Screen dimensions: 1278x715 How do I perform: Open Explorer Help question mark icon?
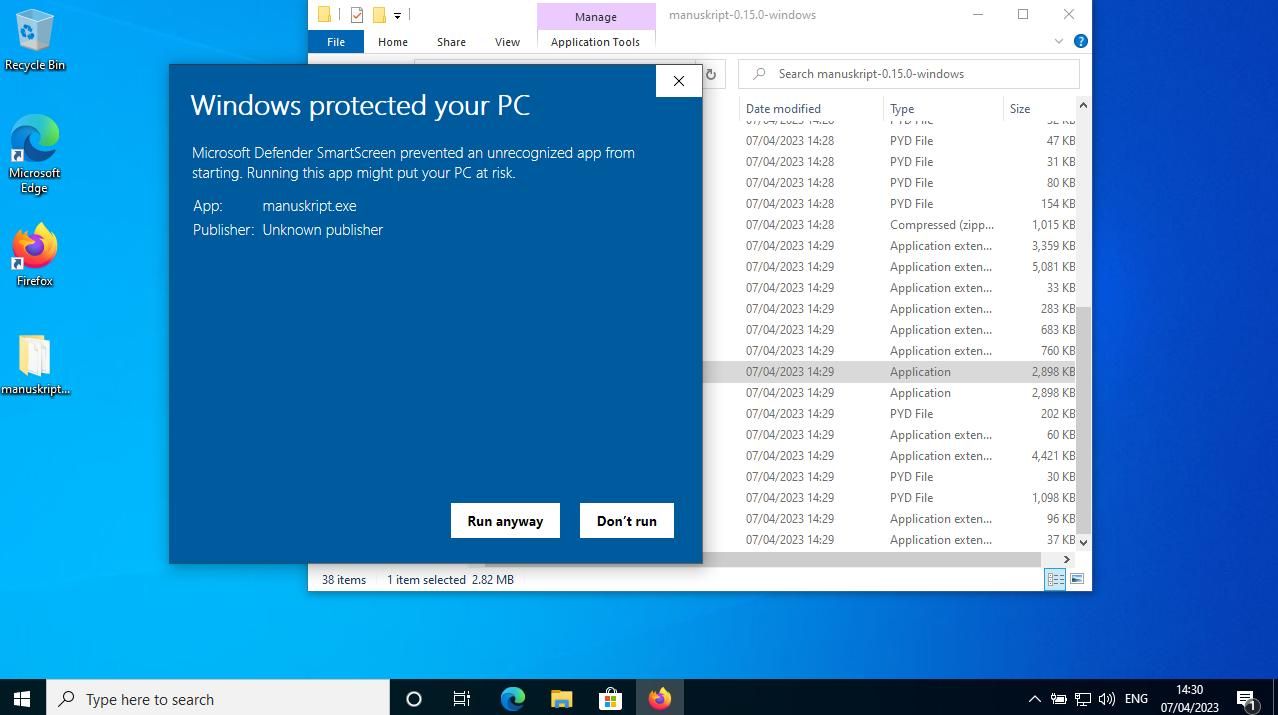(1080, 42)
